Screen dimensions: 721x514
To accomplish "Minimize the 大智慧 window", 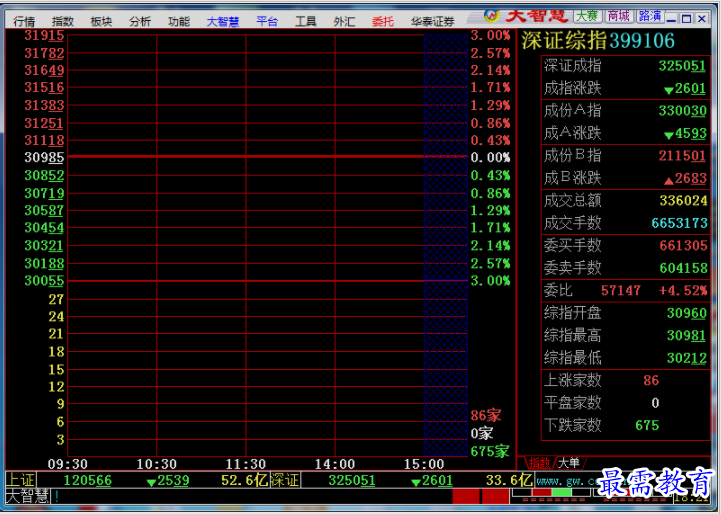I will pos(671,18).
